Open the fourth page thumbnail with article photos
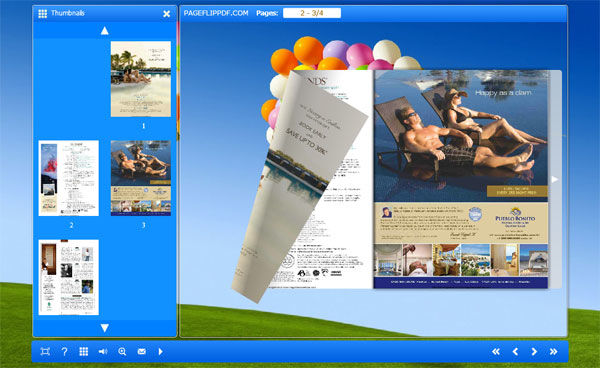 coord(68,277)
